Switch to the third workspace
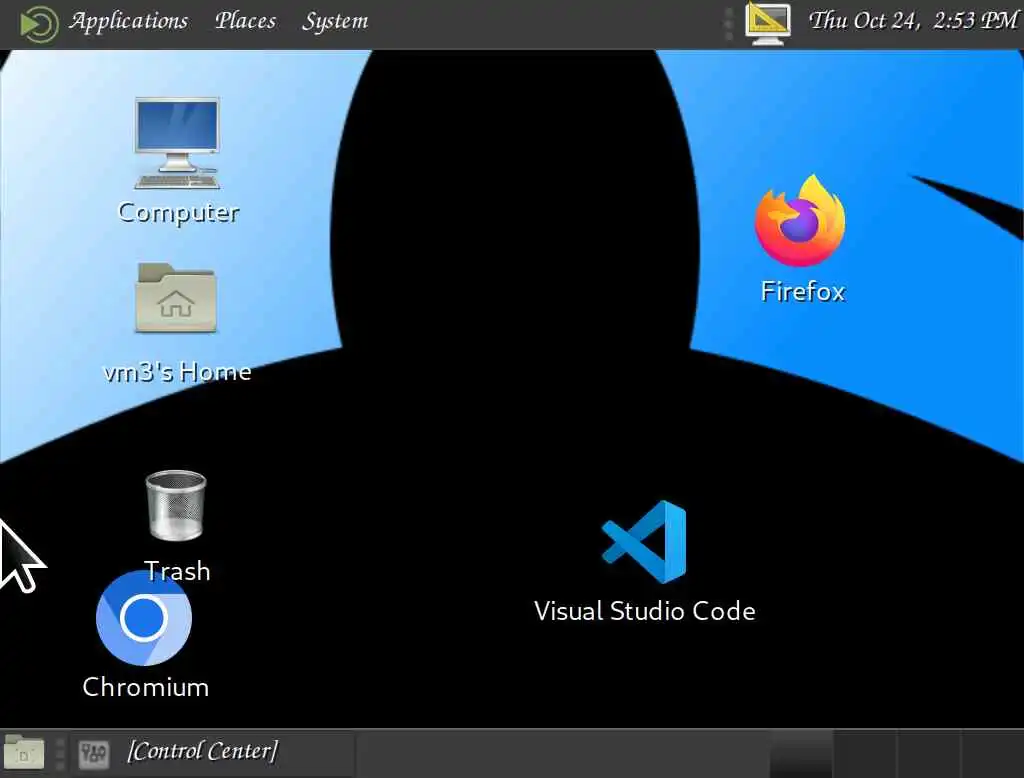Image resolution: width=1024 pixels, height=778 pixels. click(929, 754)
